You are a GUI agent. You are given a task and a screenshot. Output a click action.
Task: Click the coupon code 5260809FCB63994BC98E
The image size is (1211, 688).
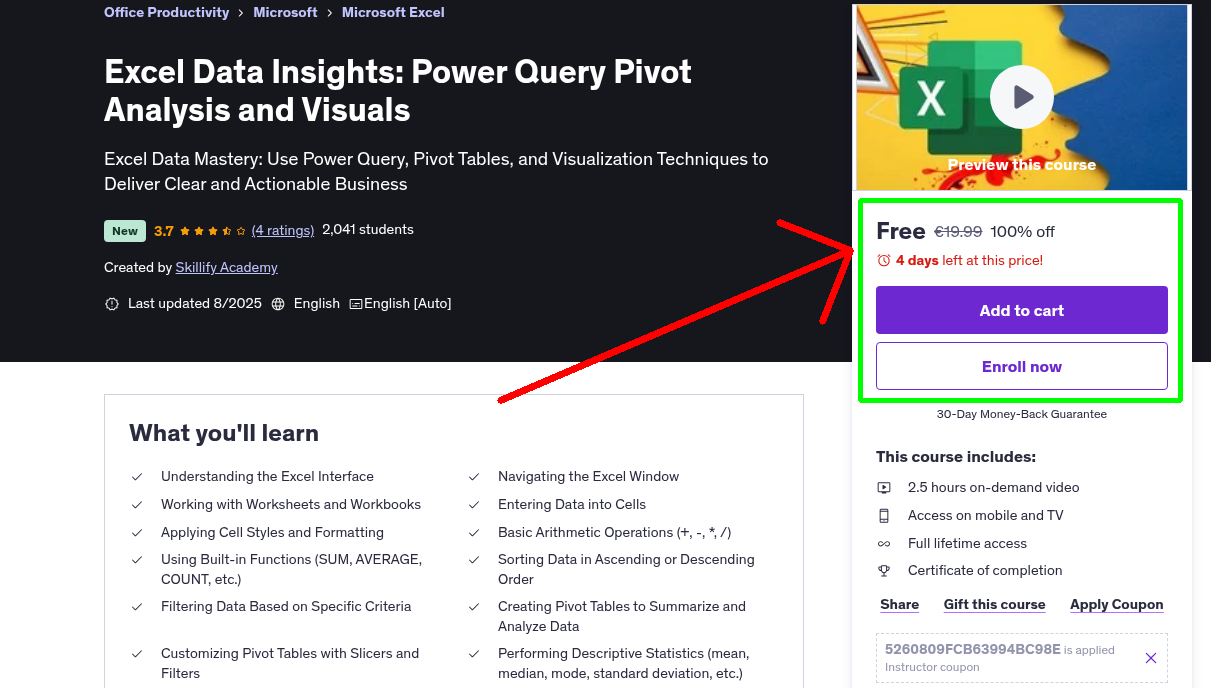(x=972, y=649)
